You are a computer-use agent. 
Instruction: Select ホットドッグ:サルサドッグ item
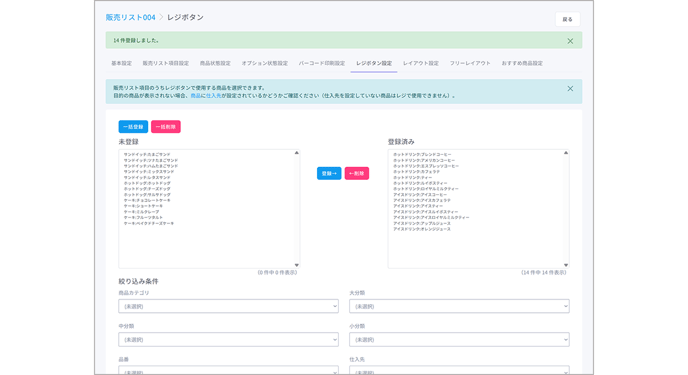[147, 195]
